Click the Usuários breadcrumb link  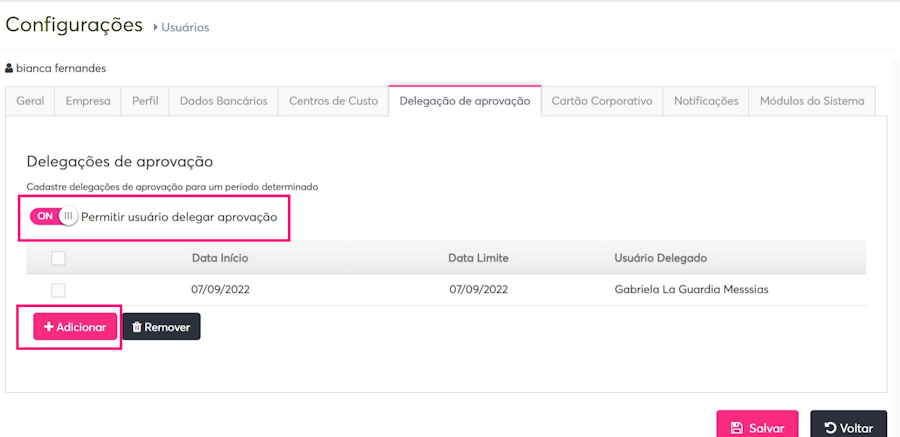[185, 27]
